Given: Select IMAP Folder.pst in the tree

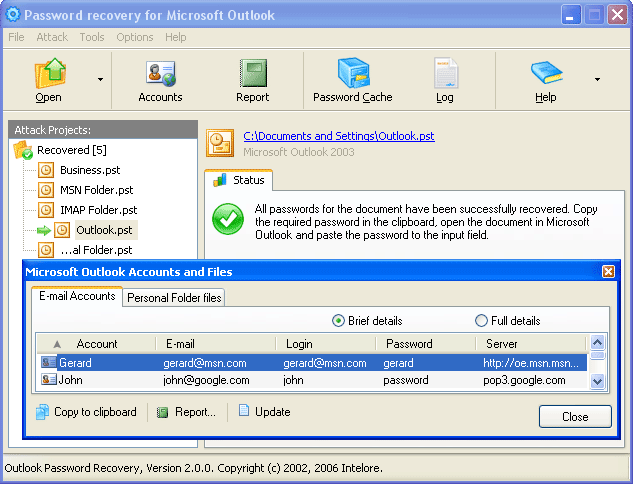Looking at the screenshot, I should pyautogui.click(x=99, y=210).
